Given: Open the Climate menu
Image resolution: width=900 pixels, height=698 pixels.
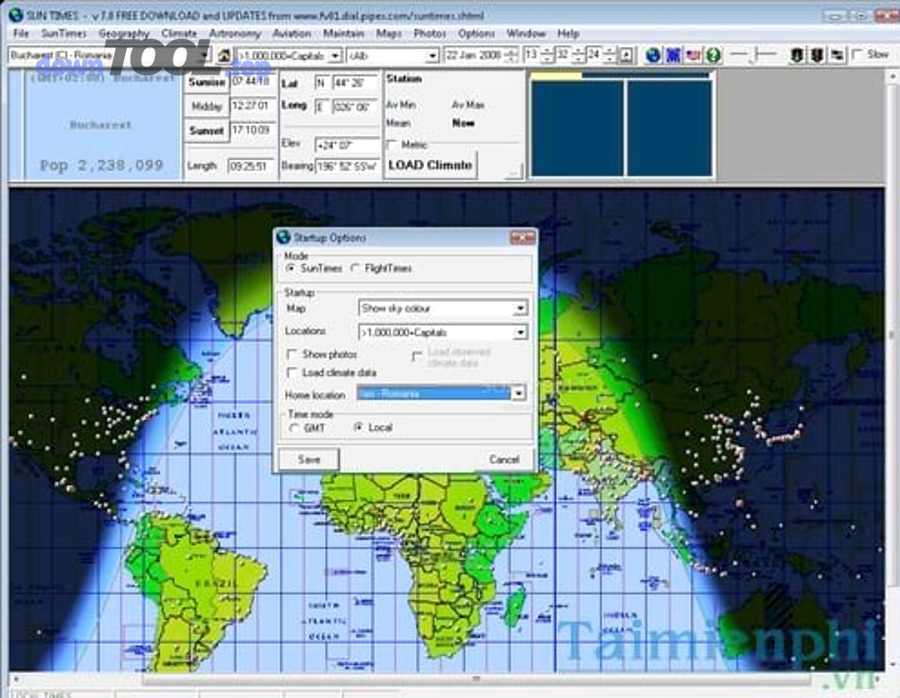Looking at the screenshot, I should [x=179, y=33].
